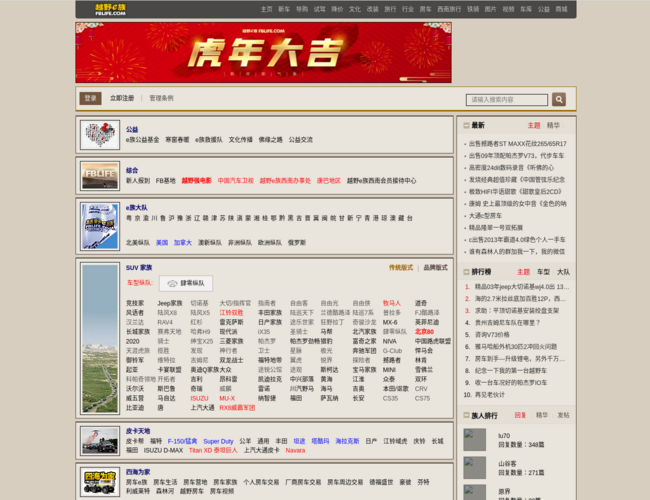Click the e族大队 section thumbnail

tap(100, 225)
